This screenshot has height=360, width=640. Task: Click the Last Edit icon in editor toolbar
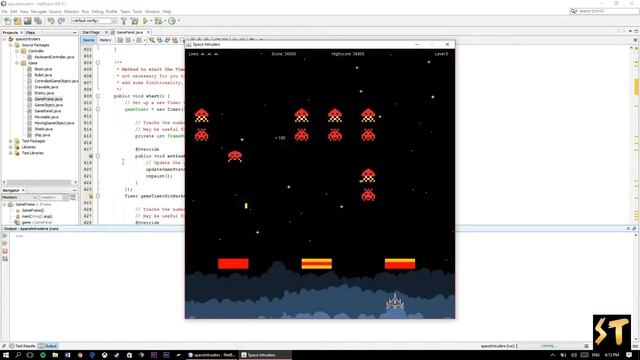(x=120, y=40)
